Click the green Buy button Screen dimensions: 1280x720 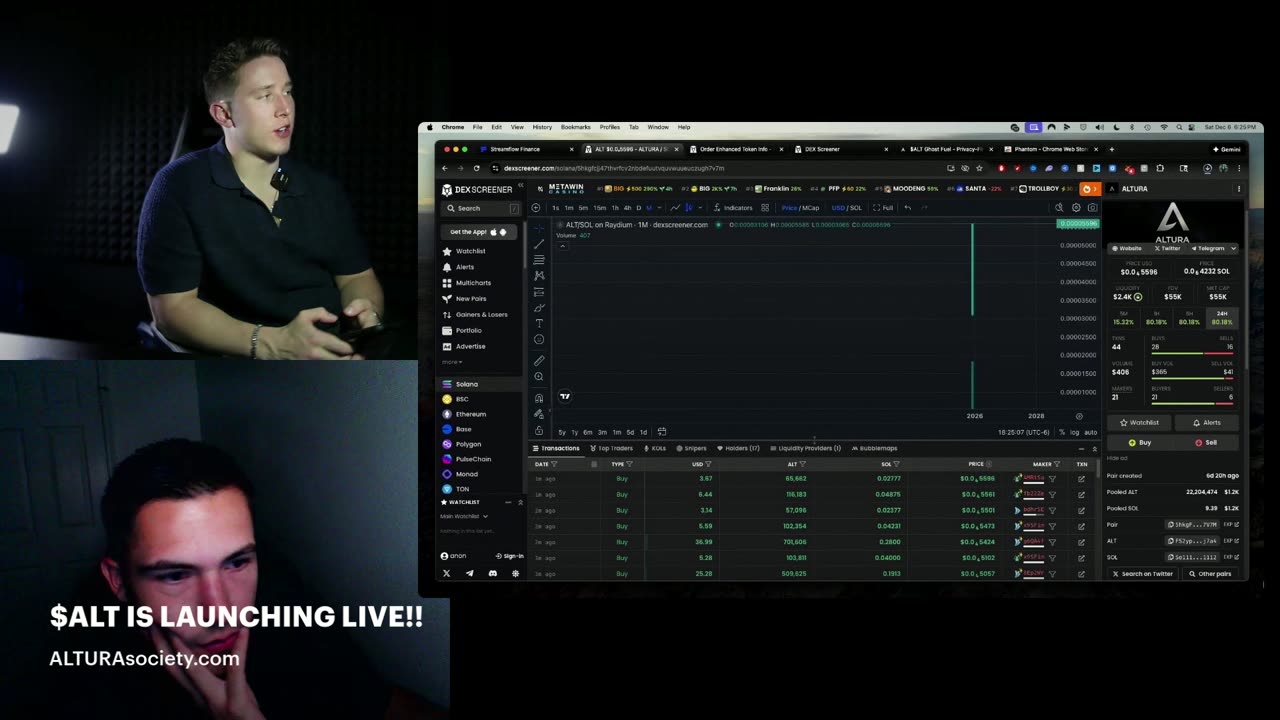(1140, 442)
